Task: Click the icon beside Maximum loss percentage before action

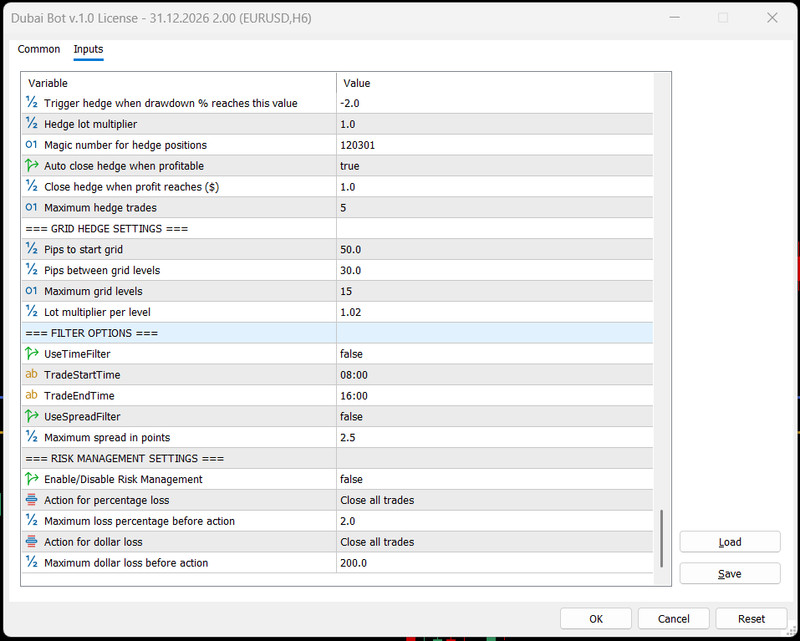Action: tap(32, 521)
